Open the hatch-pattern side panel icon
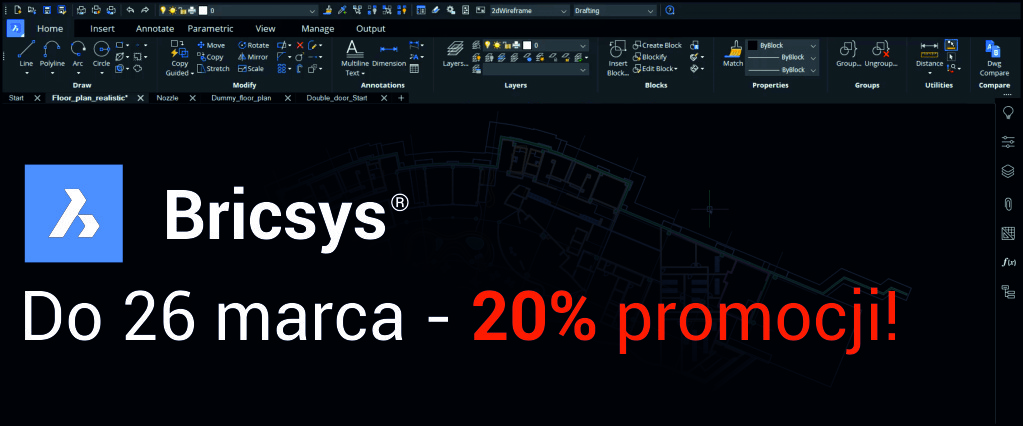This screenshot has width=1023, height=426. tap(1008, 233)
